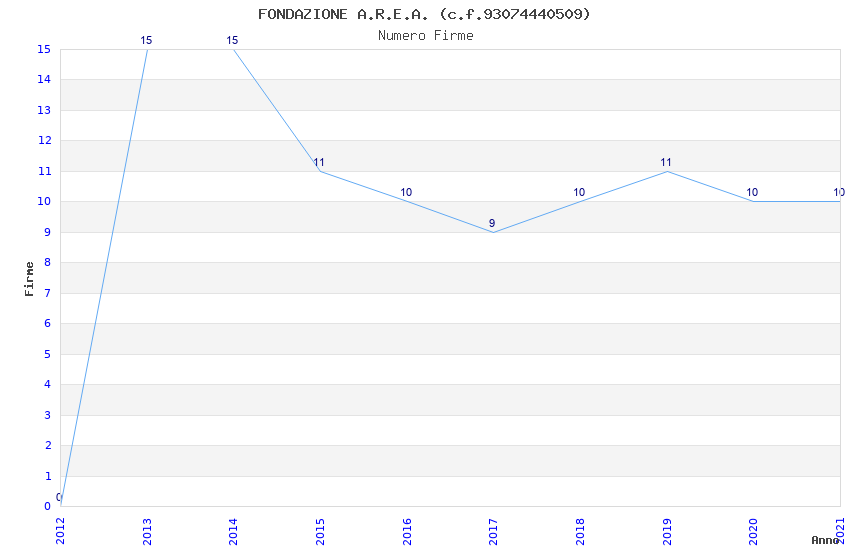Click the data label 11 at 2015
Viewport: 850px width, 550px height.
pyautogui.click(x=319, y=163)
